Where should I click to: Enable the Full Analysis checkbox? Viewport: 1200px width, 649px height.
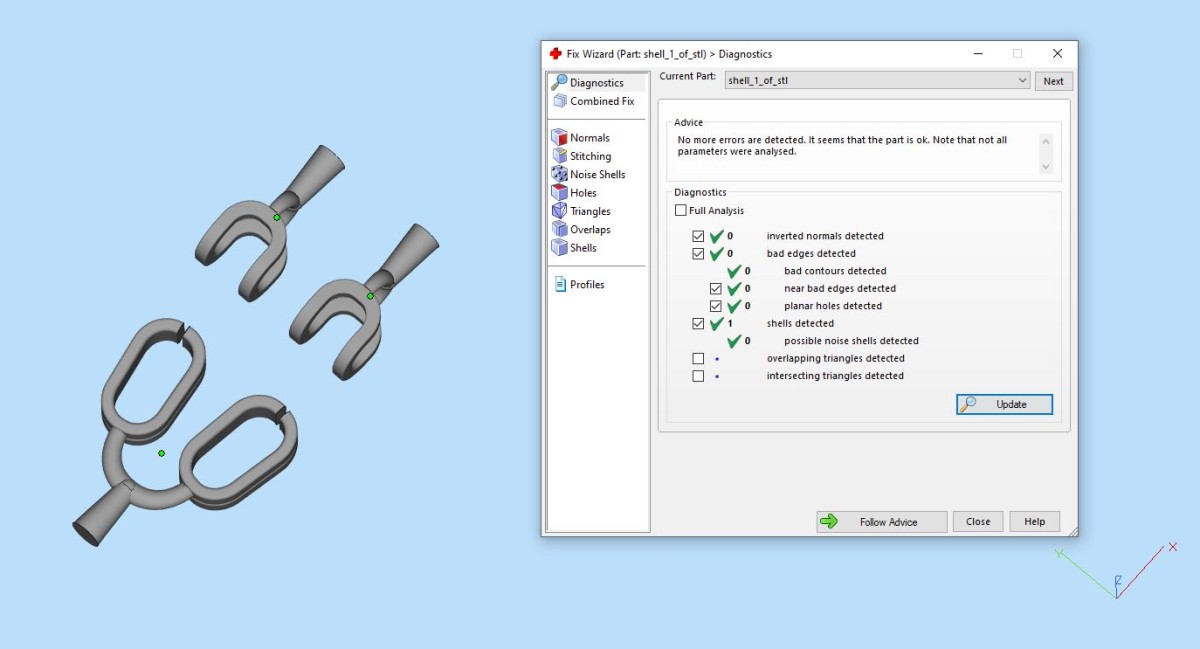point(681,211)
